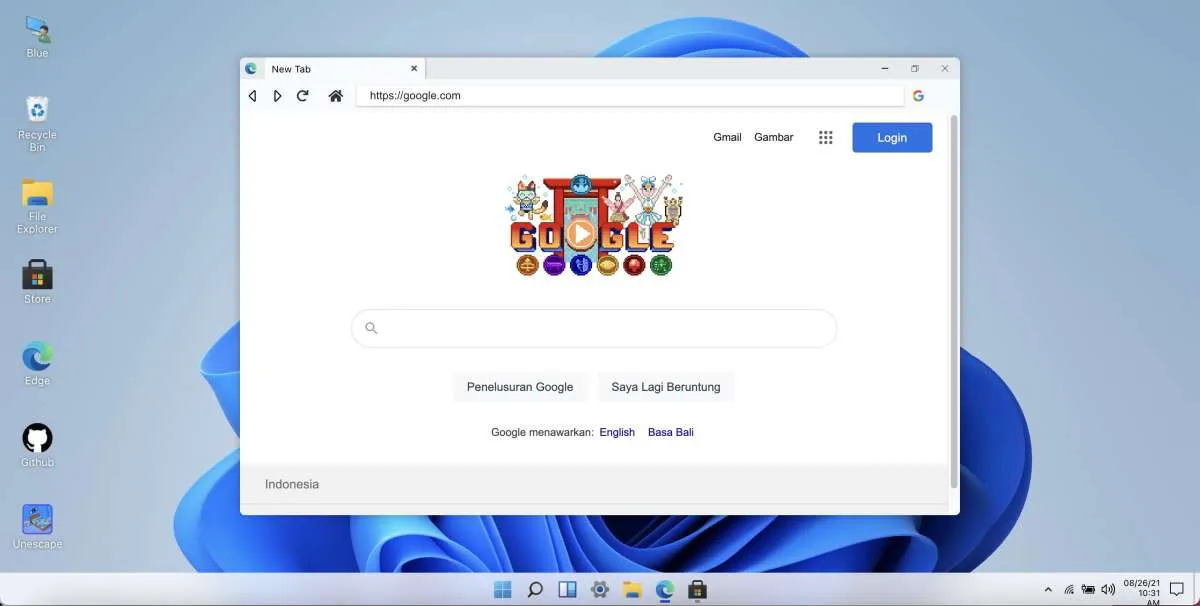Open Gmail from the top menu
Viewport: 1200px width, 606px height.
727,137
